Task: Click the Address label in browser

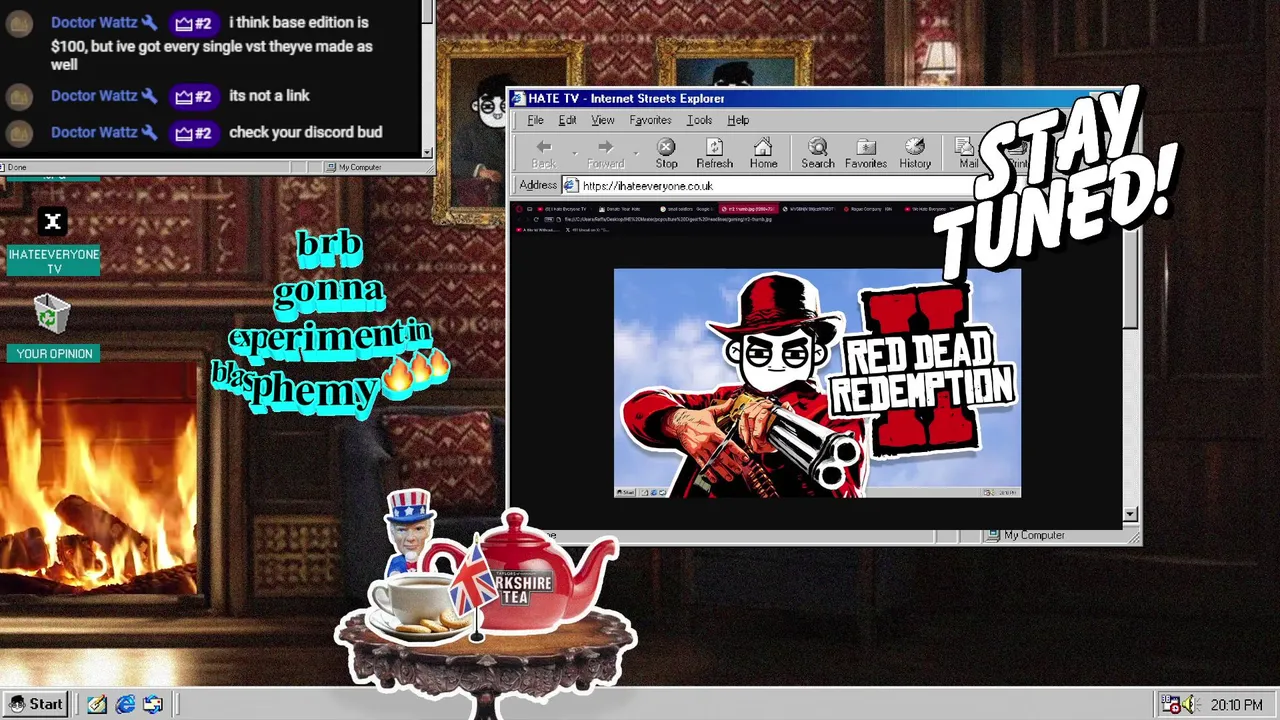Action: click(x=538, y=185)
